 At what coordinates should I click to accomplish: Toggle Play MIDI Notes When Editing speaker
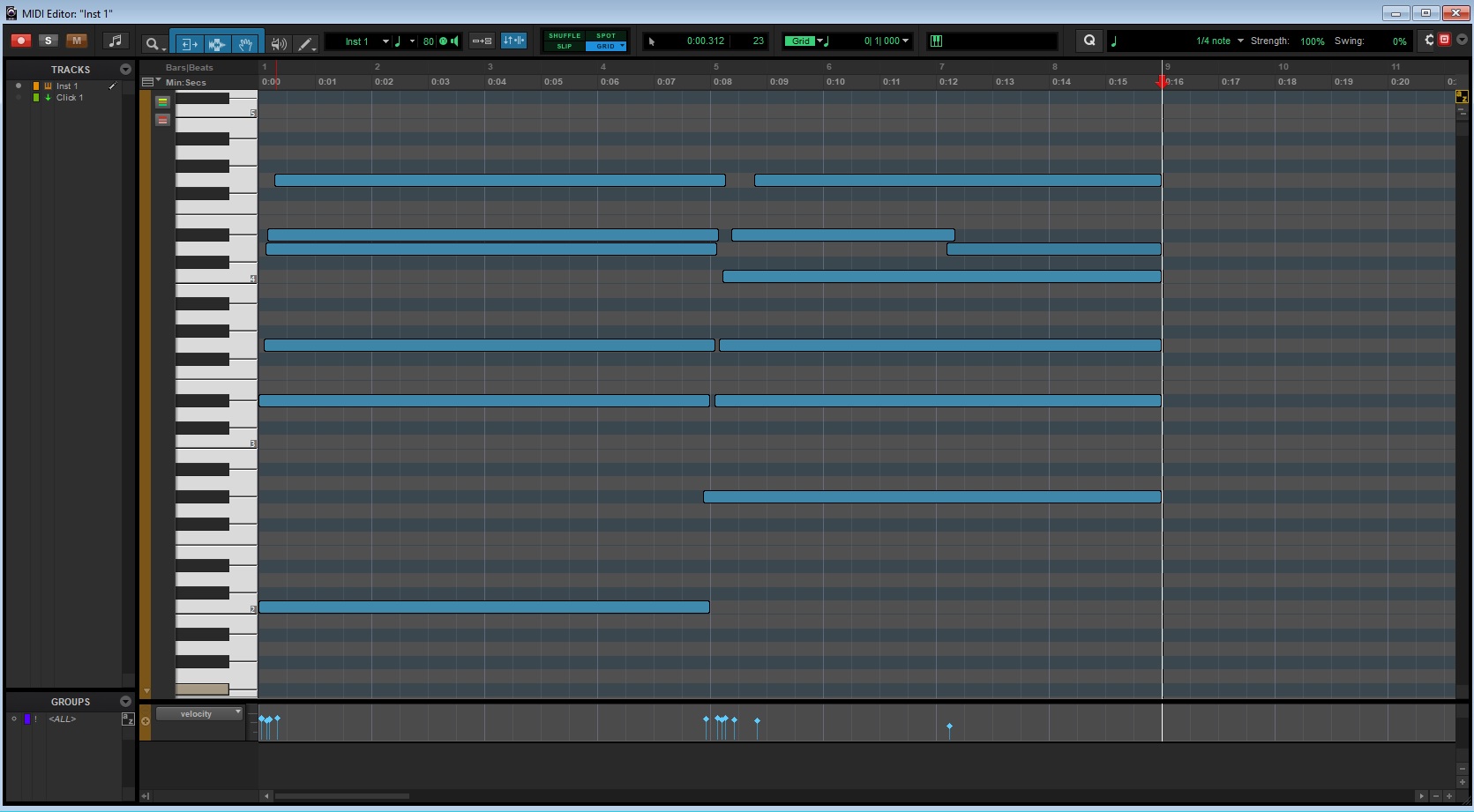click(279, 42)
